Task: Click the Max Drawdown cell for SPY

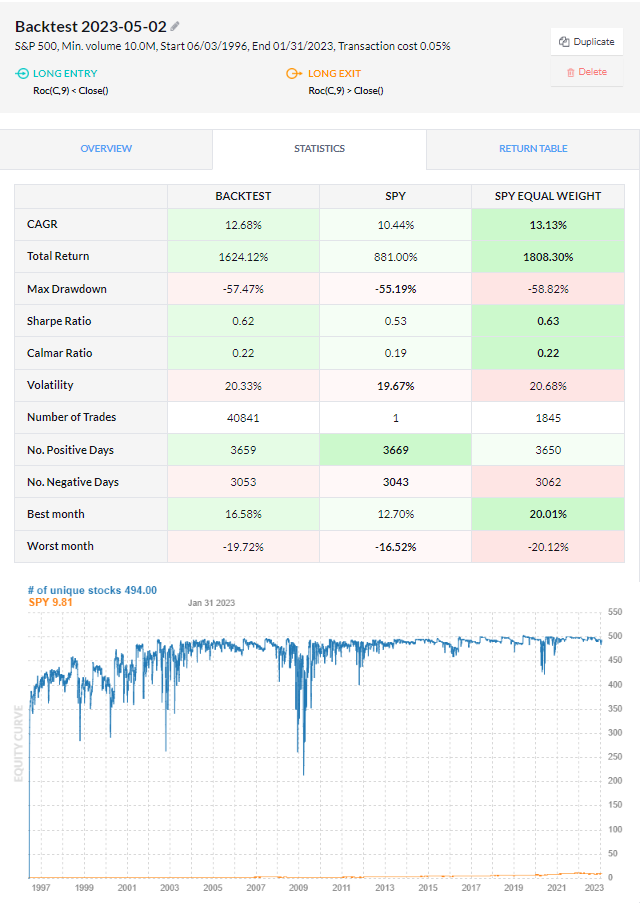Action: coord(395,288)
